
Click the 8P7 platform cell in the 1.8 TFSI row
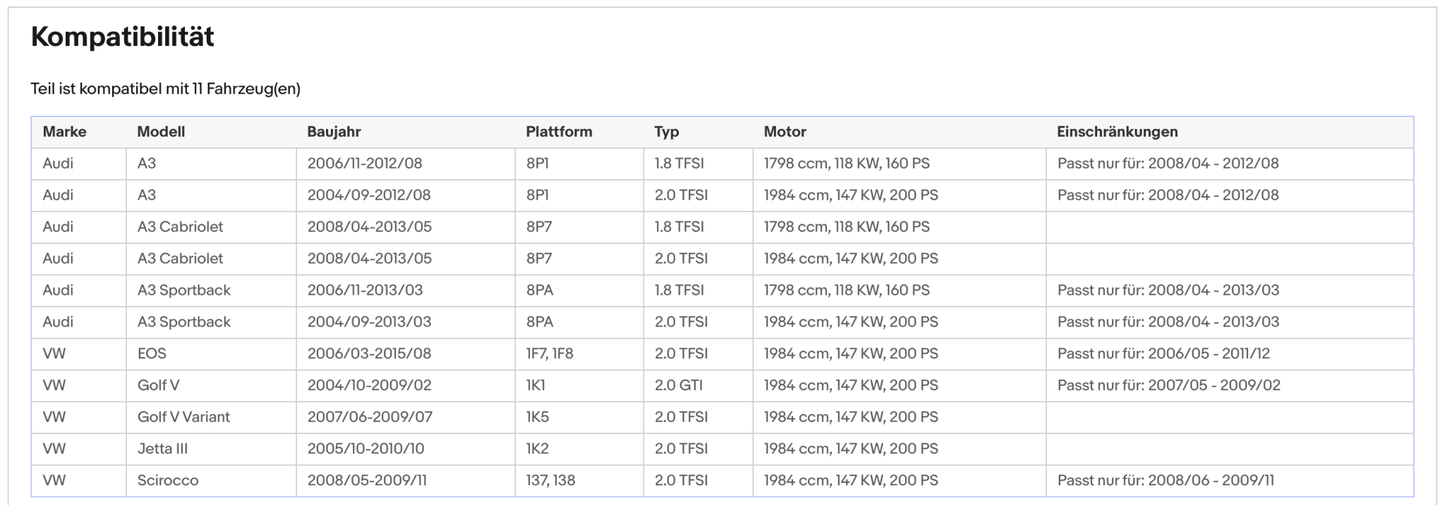pyautogui.click(x=580, y=227)
